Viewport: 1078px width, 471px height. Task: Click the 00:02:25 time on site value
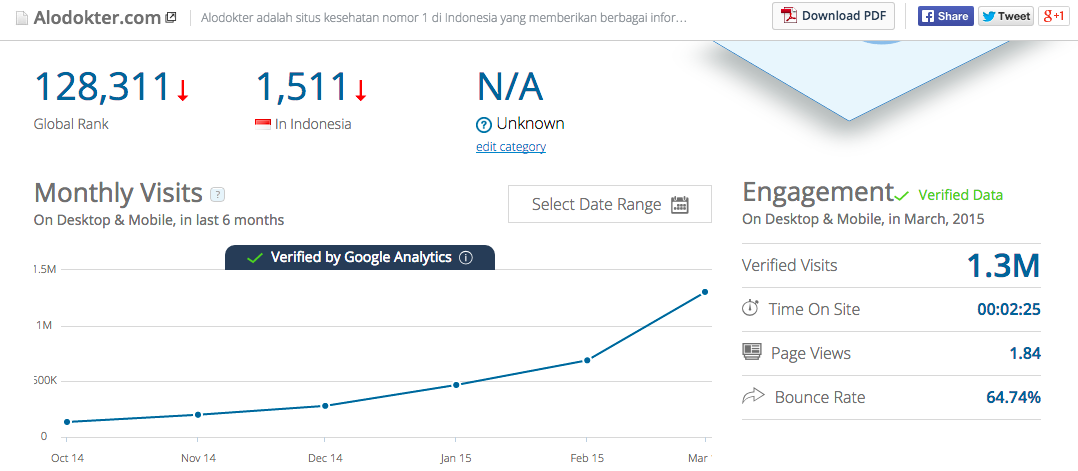pyautogui.click(x=1009, y=309)
